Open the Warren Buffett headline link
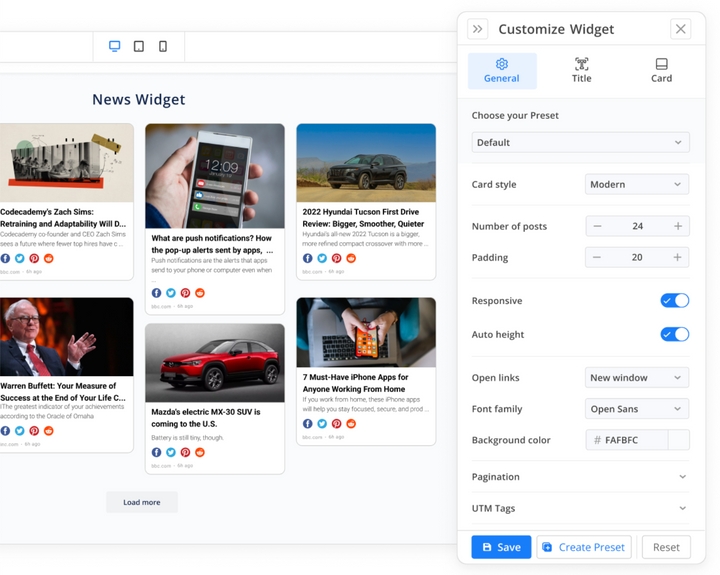The width and height of the screenshot is (720, 575). (63, 392)
